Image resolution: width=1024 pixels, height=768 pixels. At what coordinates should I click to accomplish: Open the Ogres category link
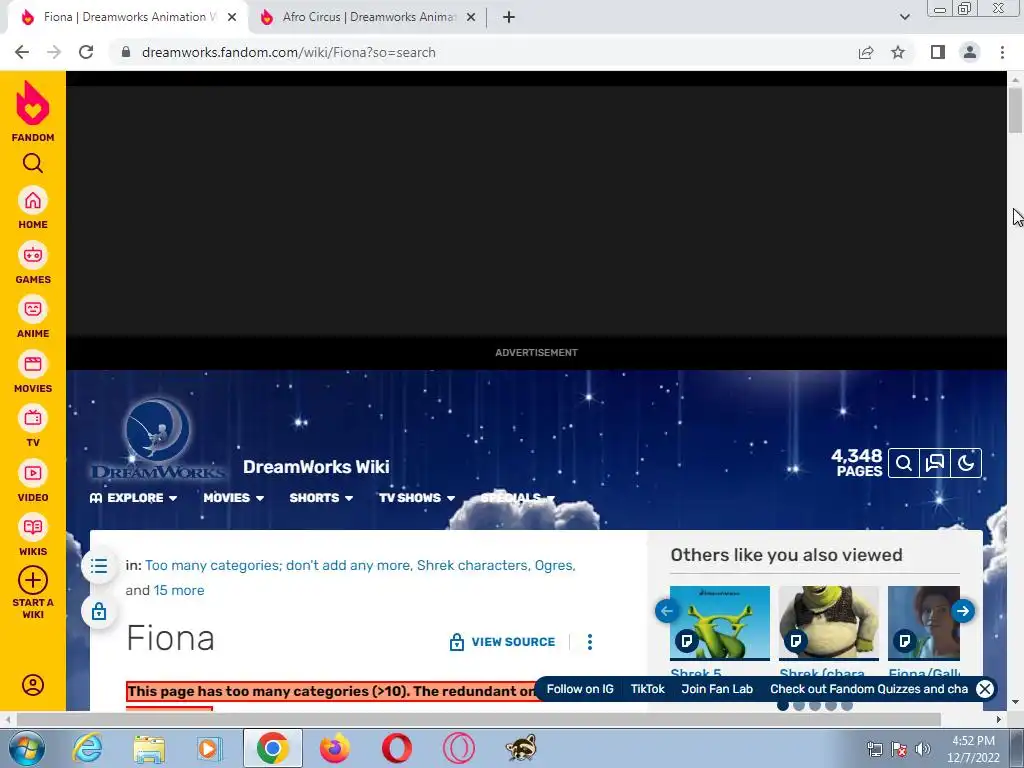click(x=554, y=566)
